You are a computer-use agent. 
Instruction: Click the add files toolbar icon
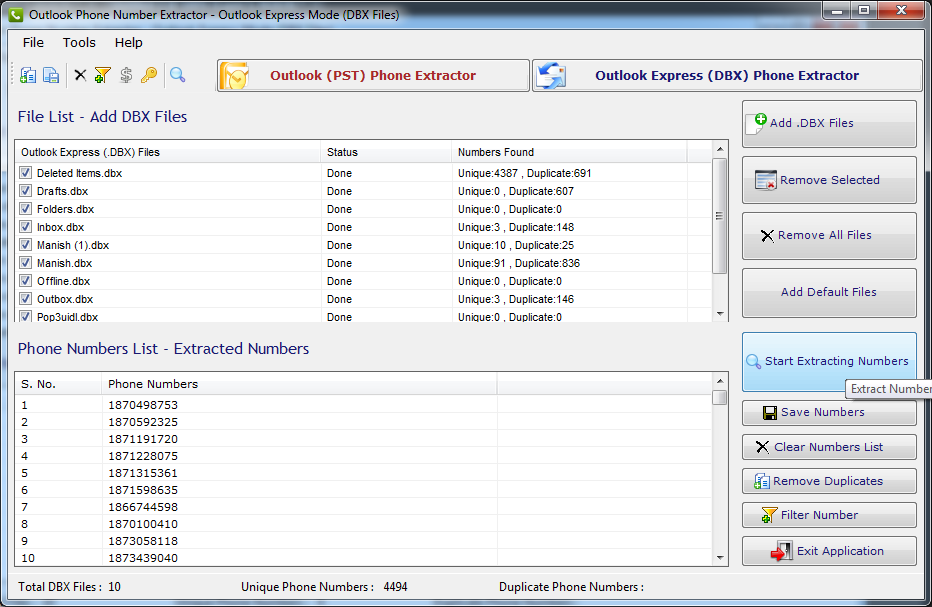[28, 75]
